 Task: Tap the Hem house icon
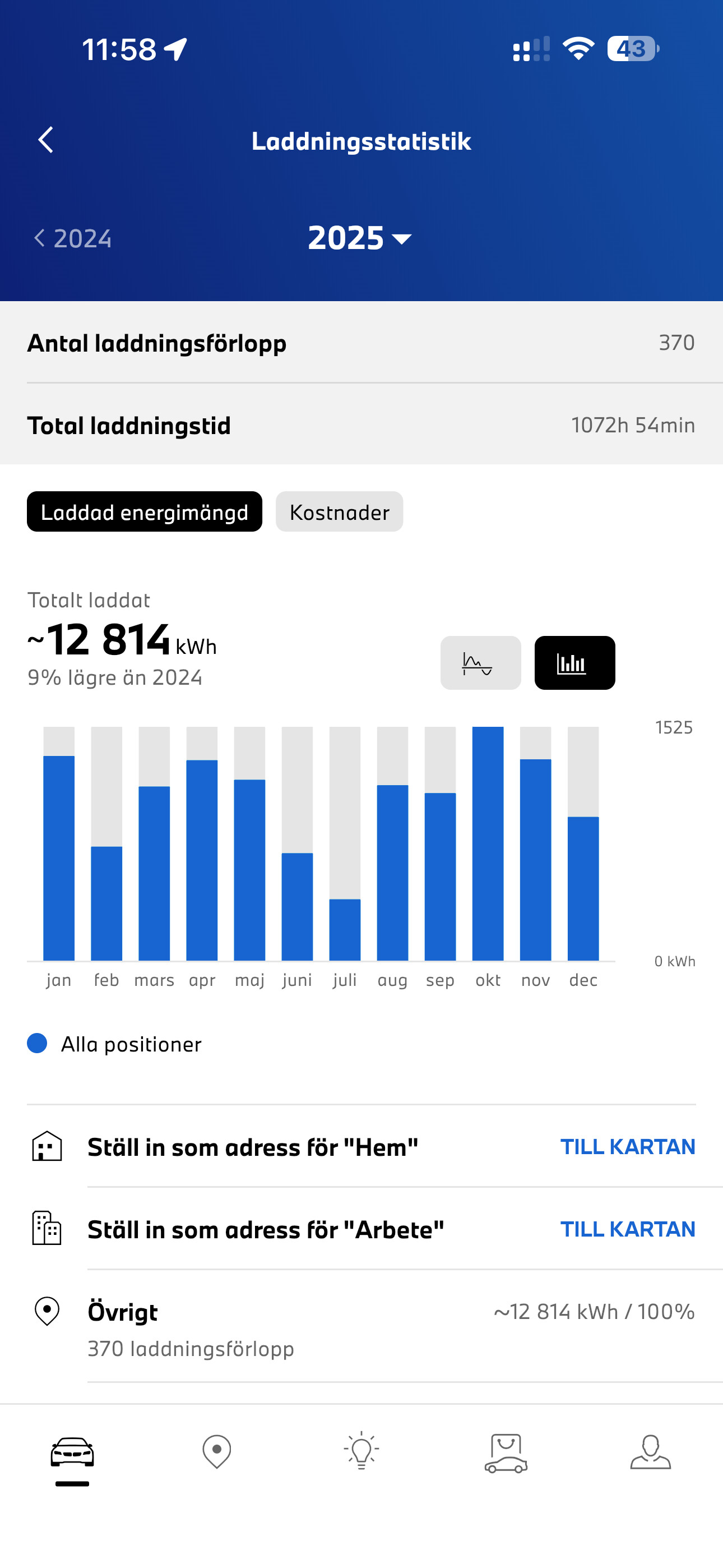47,1147
